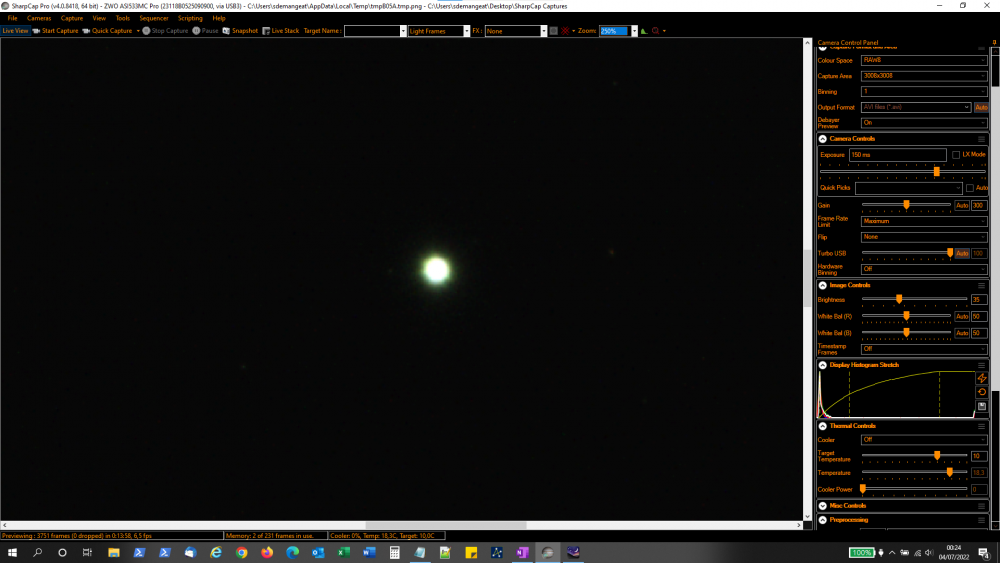This screenshot has height=563, width=1000.
Task: Collapse the Camera Controls section
Action: point(823,139)
